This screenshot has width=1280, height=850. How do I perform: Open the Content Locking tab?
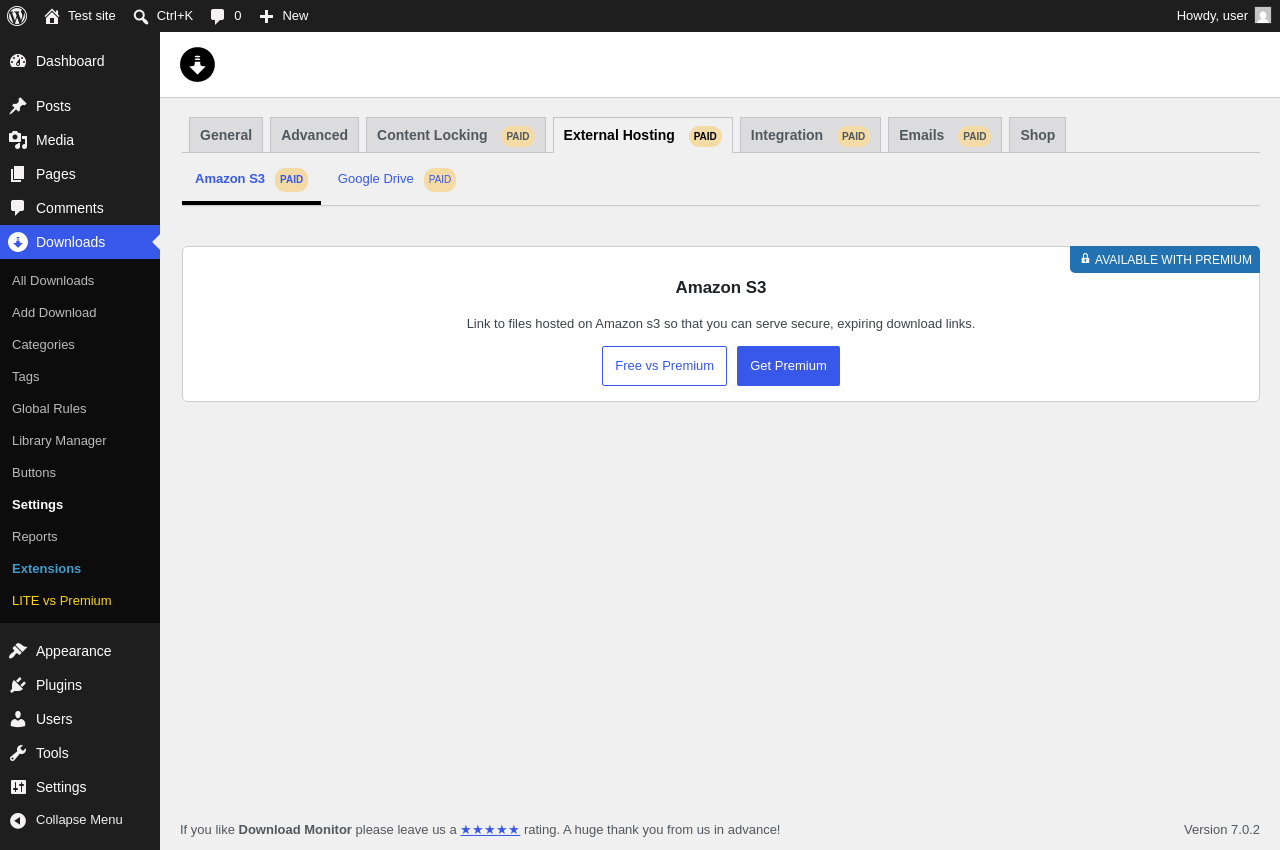456,135
